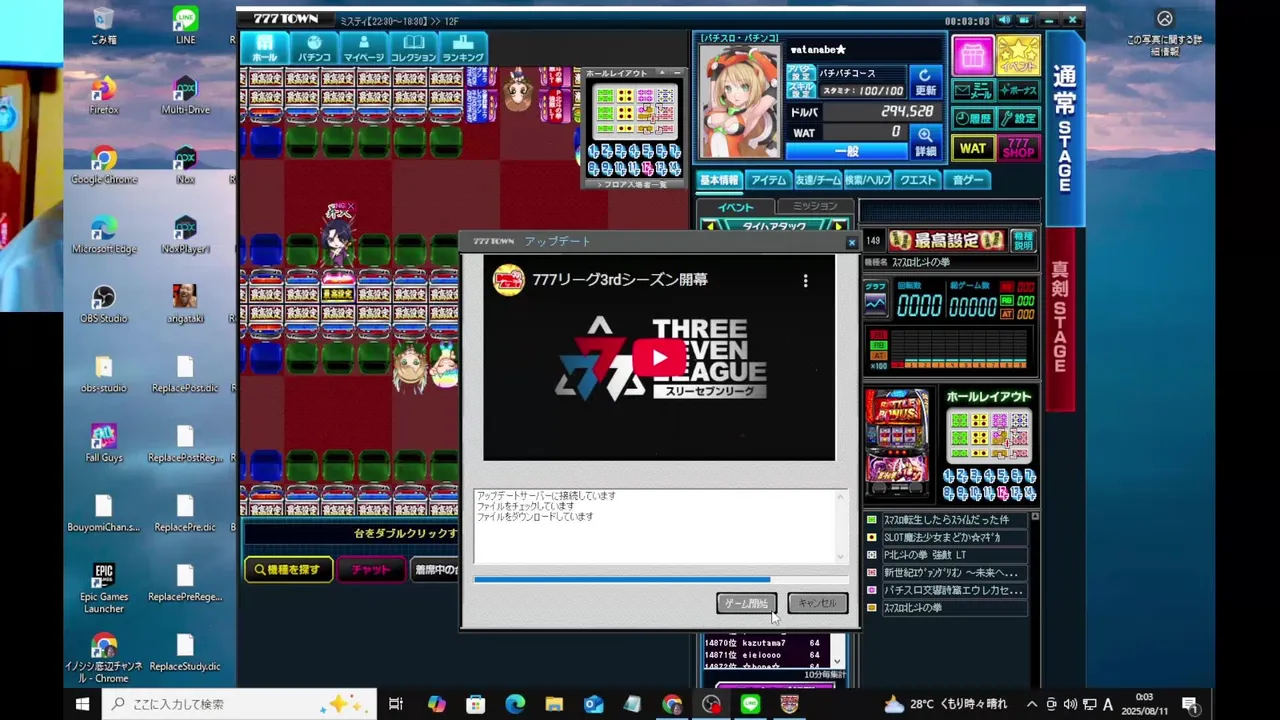Open OBS Studio desktop shortcut

coord(104,304)
